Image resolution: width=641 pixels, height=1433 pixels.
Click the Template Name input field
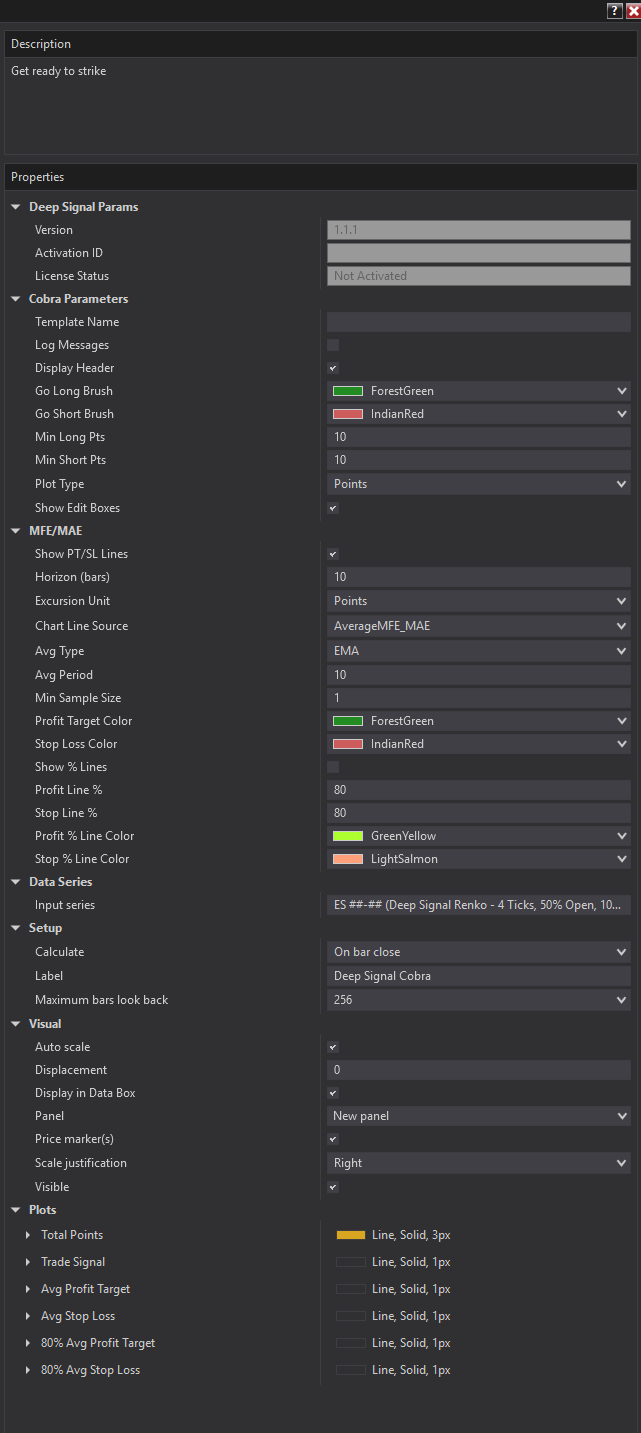(478, 322)
